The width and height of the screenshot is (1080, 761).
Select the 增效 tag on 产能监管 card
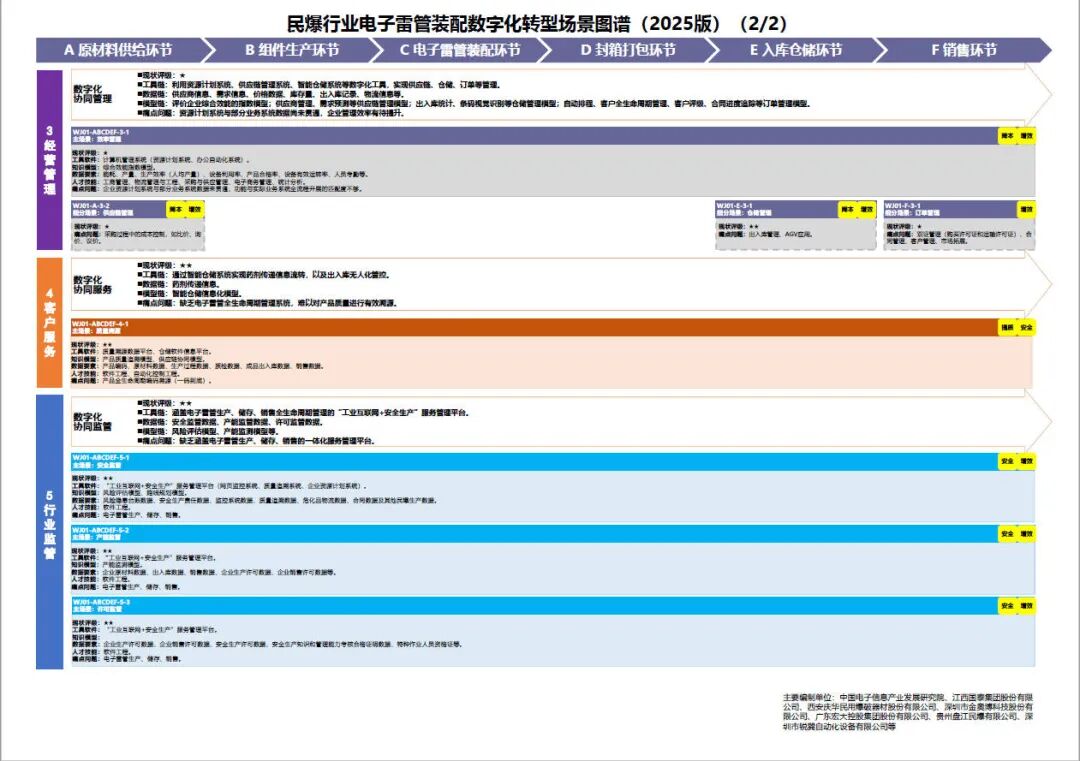coord(1027,533)
